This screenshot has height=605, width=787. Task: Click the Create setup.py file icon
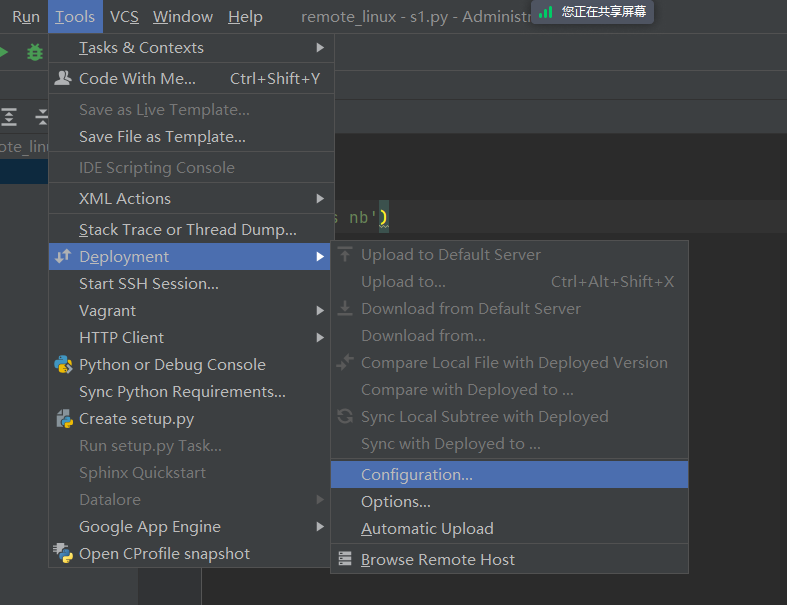(x=64, y=419)
